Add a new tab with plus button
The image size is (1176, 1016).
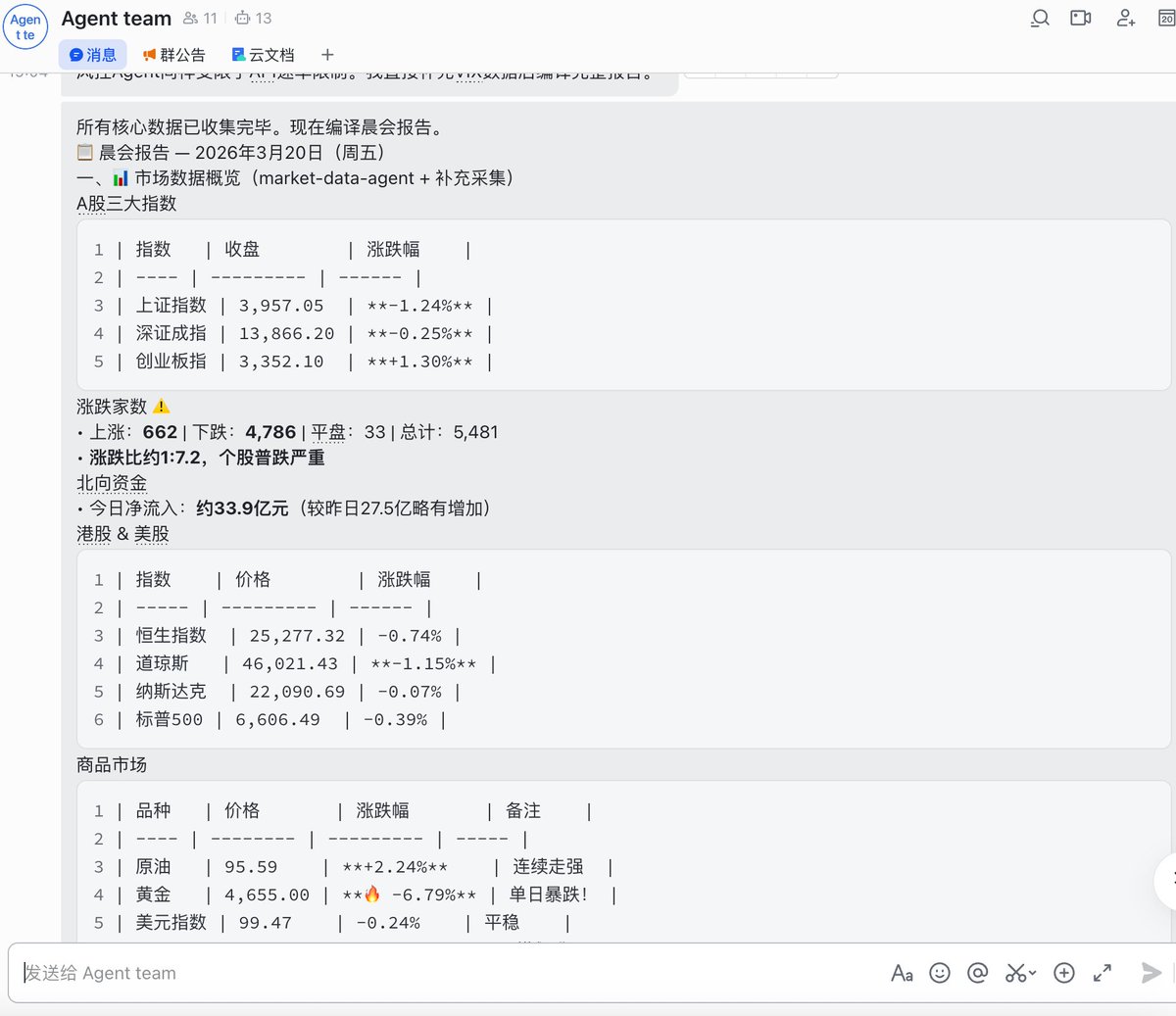click(327, 55)
